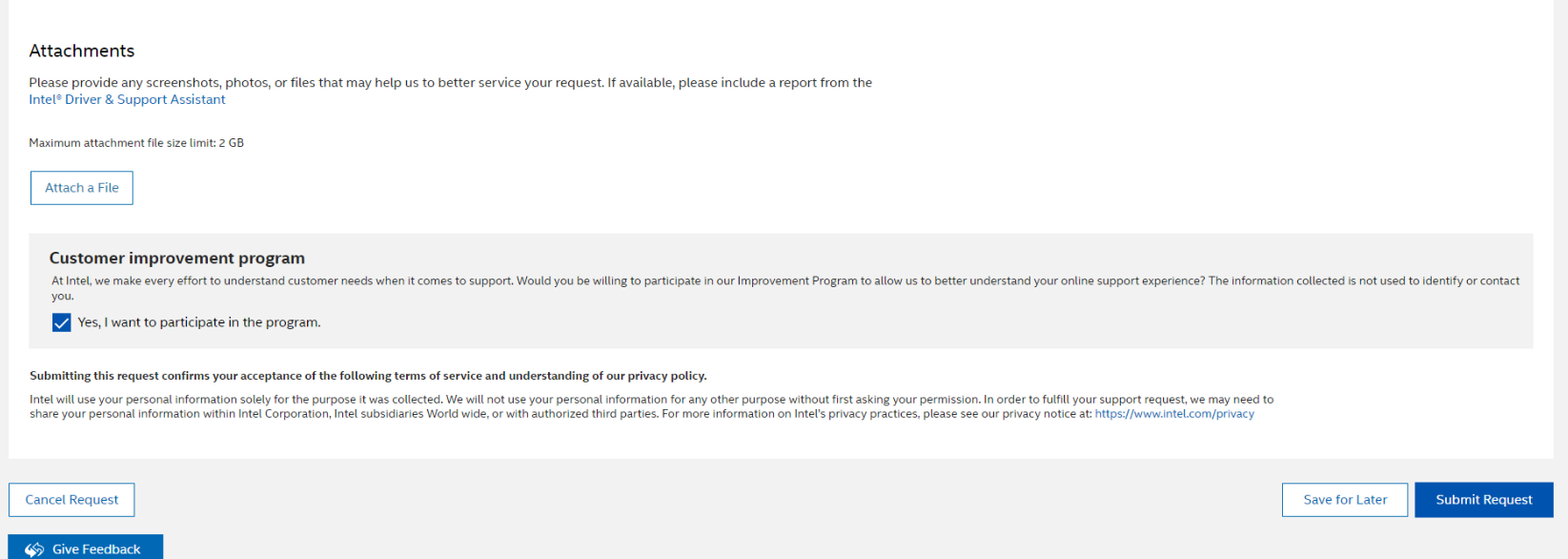Open the intel.com/privacy link
The height and width of the screenshot is (559, 1568).
click(x=1174, y=414)
